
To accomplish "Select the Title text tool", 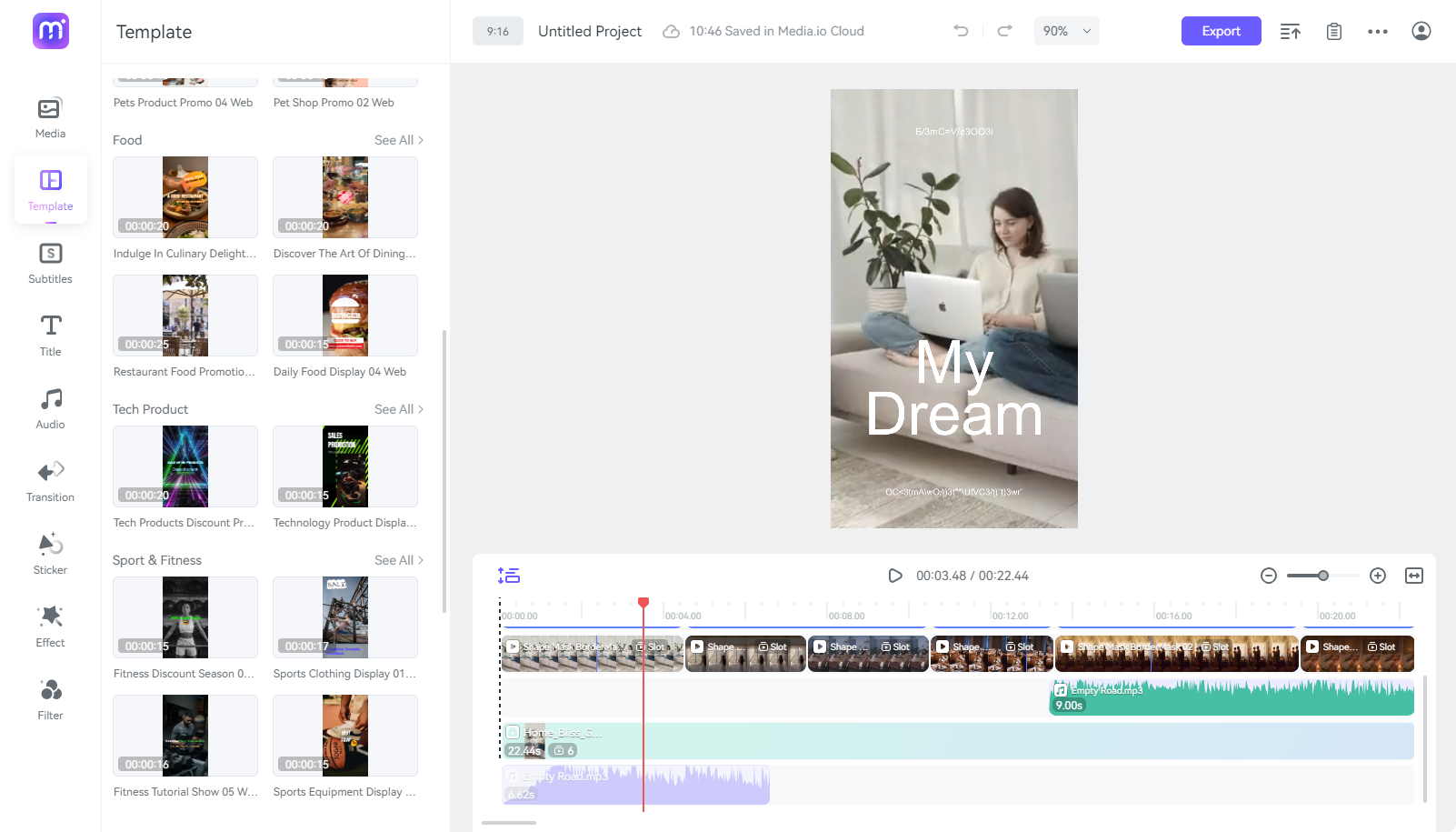I will (x=50, y=336).
